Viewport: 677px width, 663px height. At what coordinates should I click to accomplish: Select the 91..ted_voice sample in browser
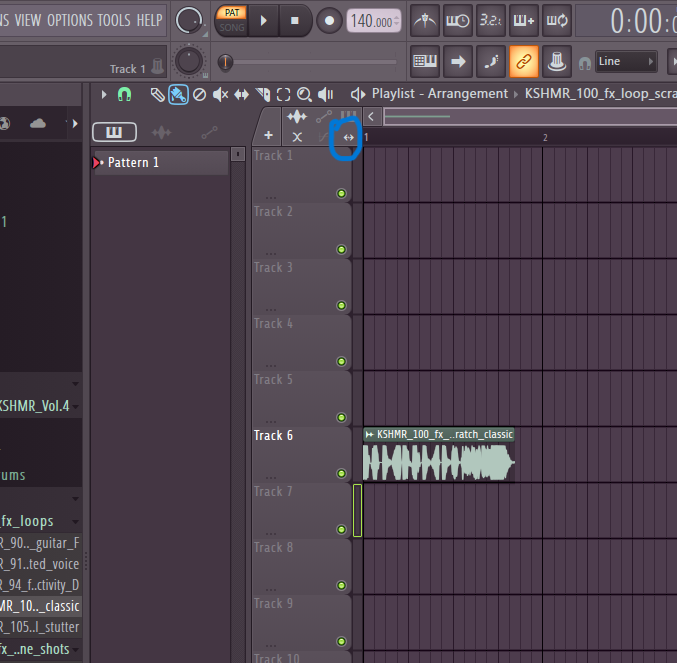40,564
